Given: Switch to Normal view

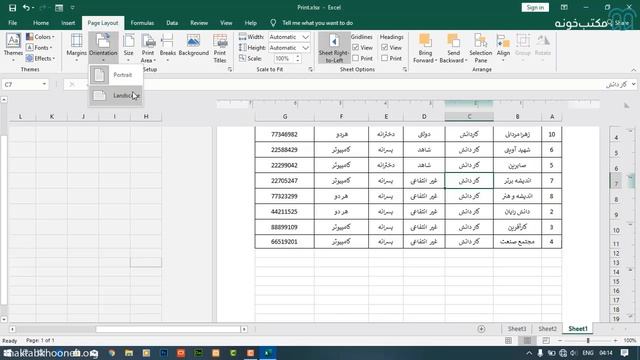Looking at the screenshot, I should 508,340.
